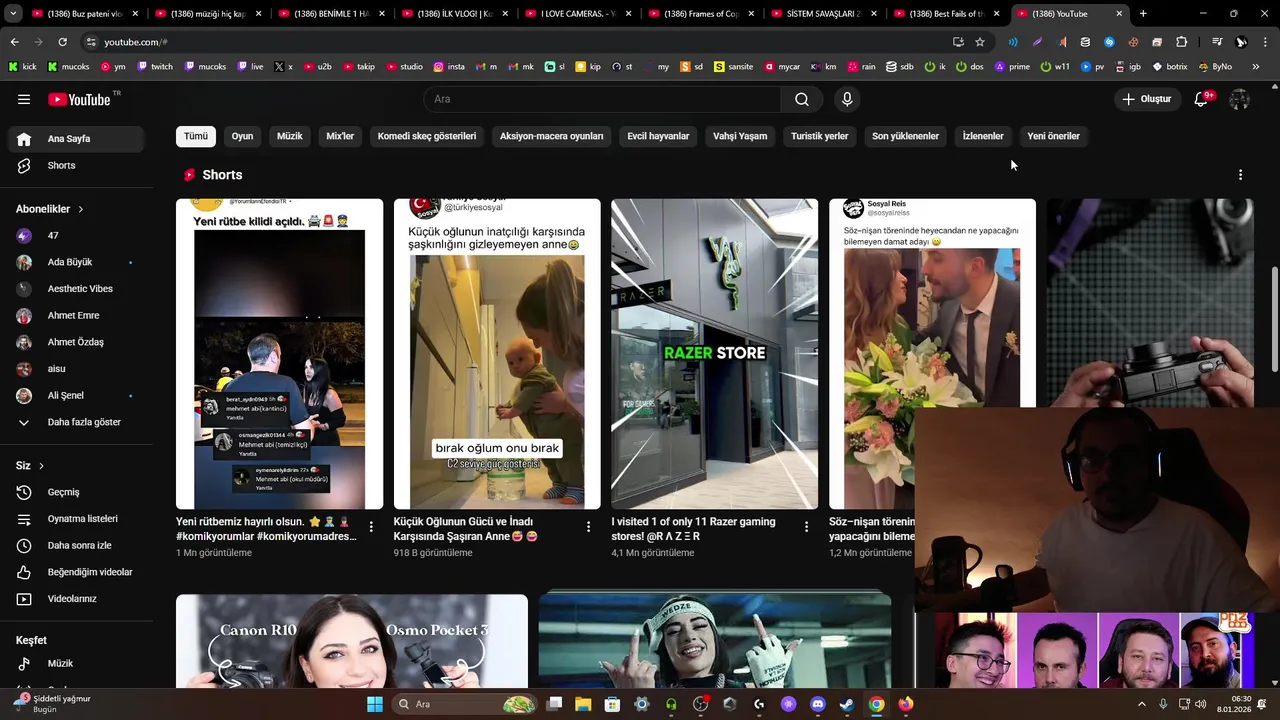The width and height of the screenshot is (1280, 720).
Task: Open the RAZER STORE short
Action: [x=715, y=354]
